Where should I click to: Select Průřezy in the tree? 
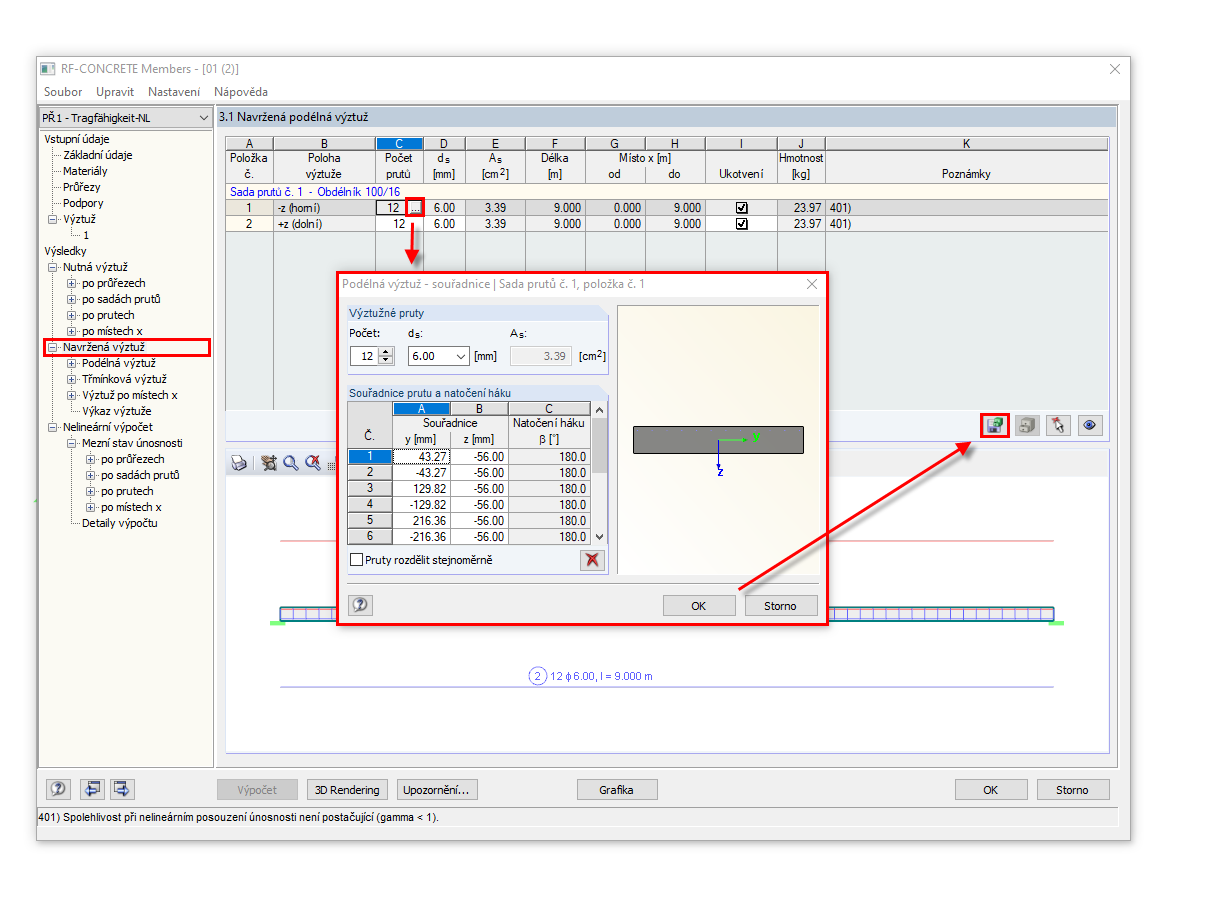[x=82, y=187]
